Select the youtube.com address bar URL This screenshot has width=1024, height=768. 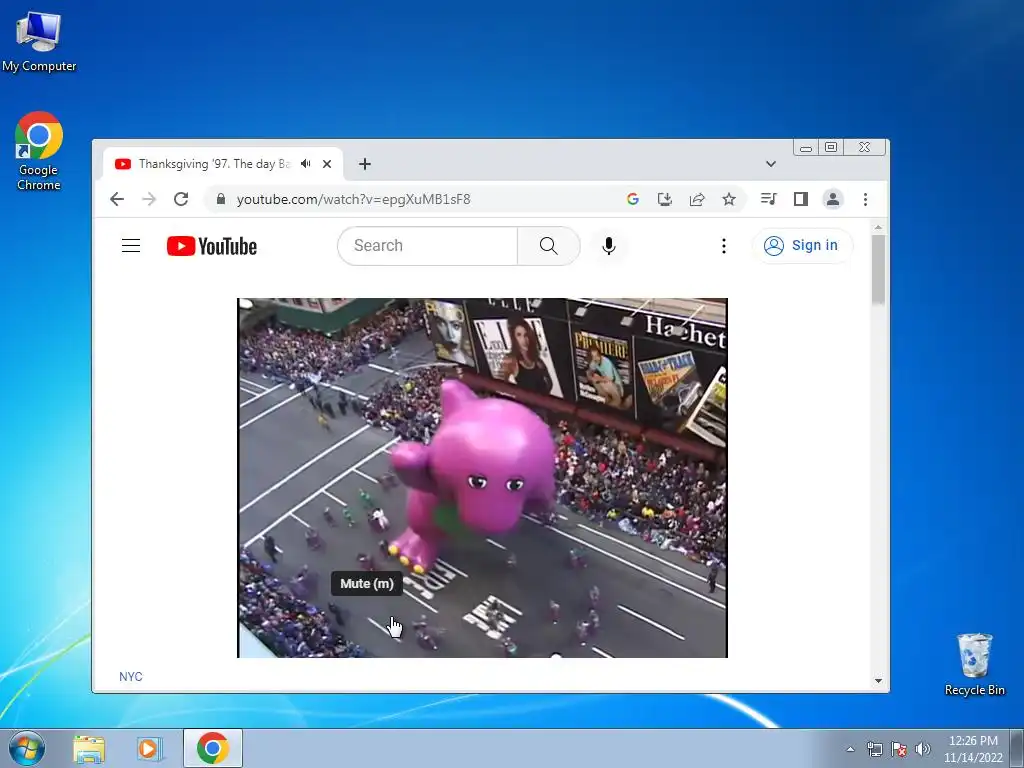353,199
